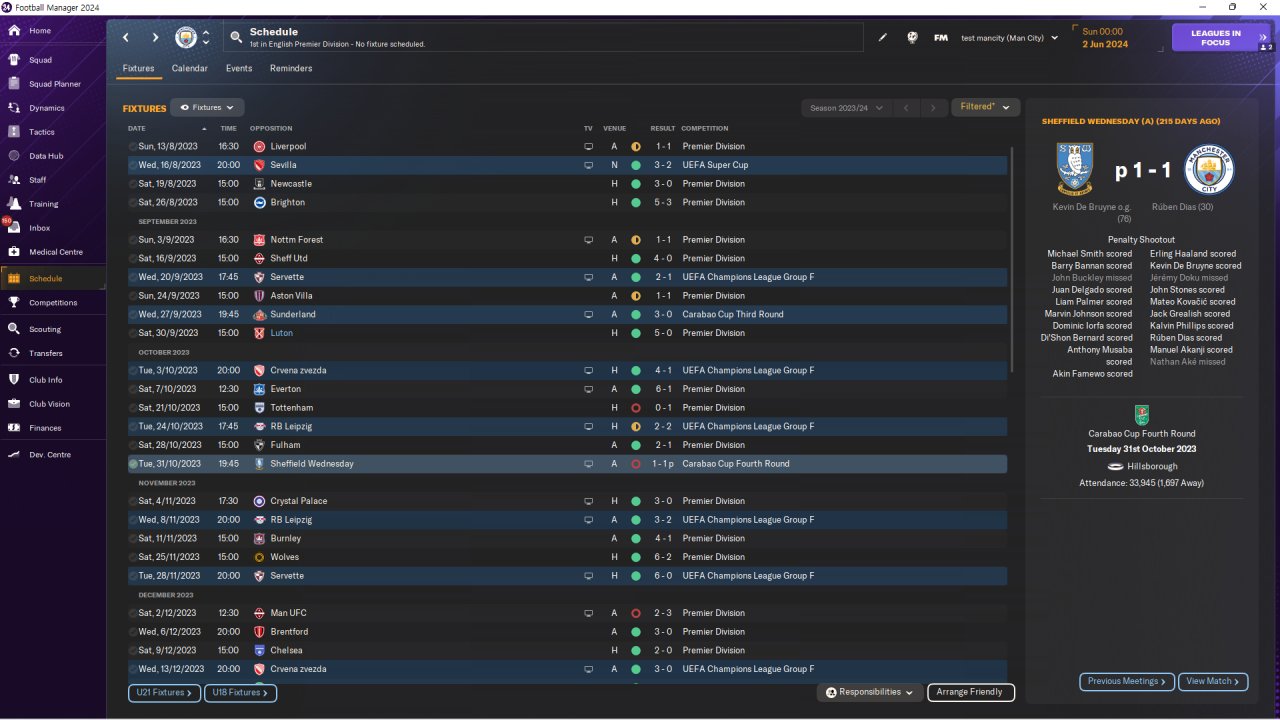The height and width of the screenshot is (720, 1280).
Task: Switch to the Fixtures tab
Action: click(138, 69)
